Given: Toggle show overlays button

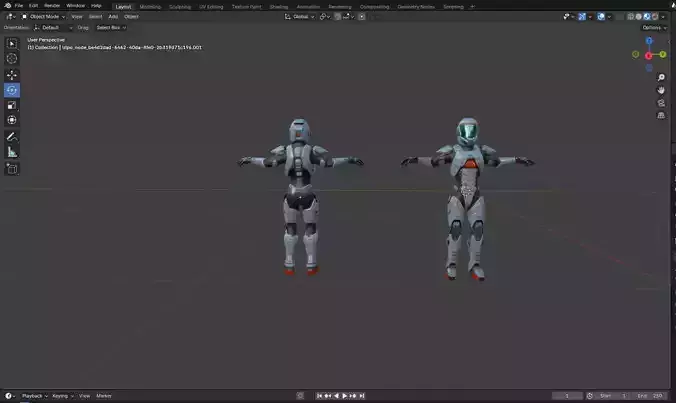Looking at the screenshot, I should click(601, 17).
